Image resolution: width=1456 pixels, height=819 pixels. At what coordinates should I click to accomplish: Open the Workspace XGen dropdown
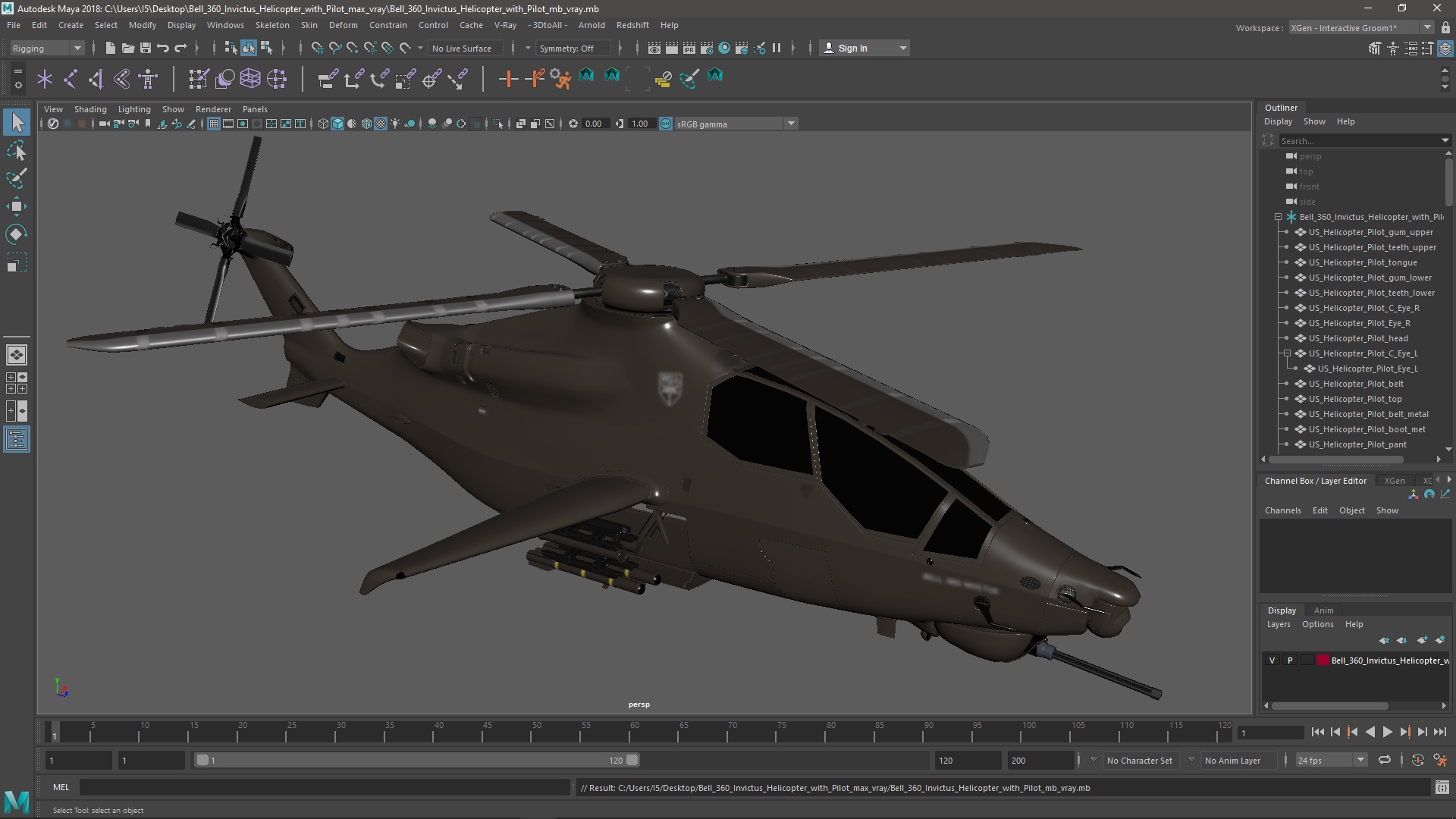pyautogui.click(x=1360, y=27)
